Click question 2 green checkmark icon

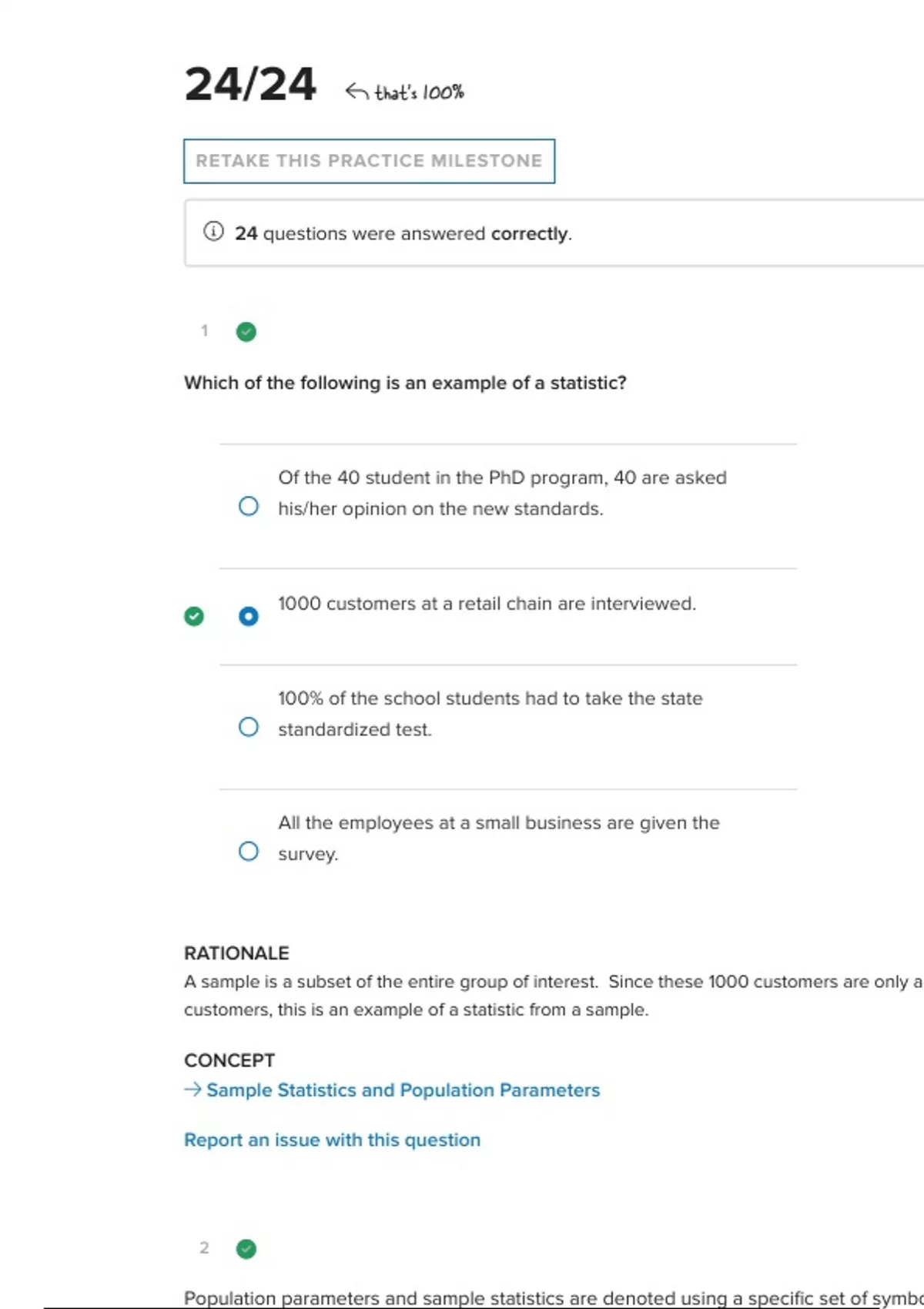pos(246,1248)
